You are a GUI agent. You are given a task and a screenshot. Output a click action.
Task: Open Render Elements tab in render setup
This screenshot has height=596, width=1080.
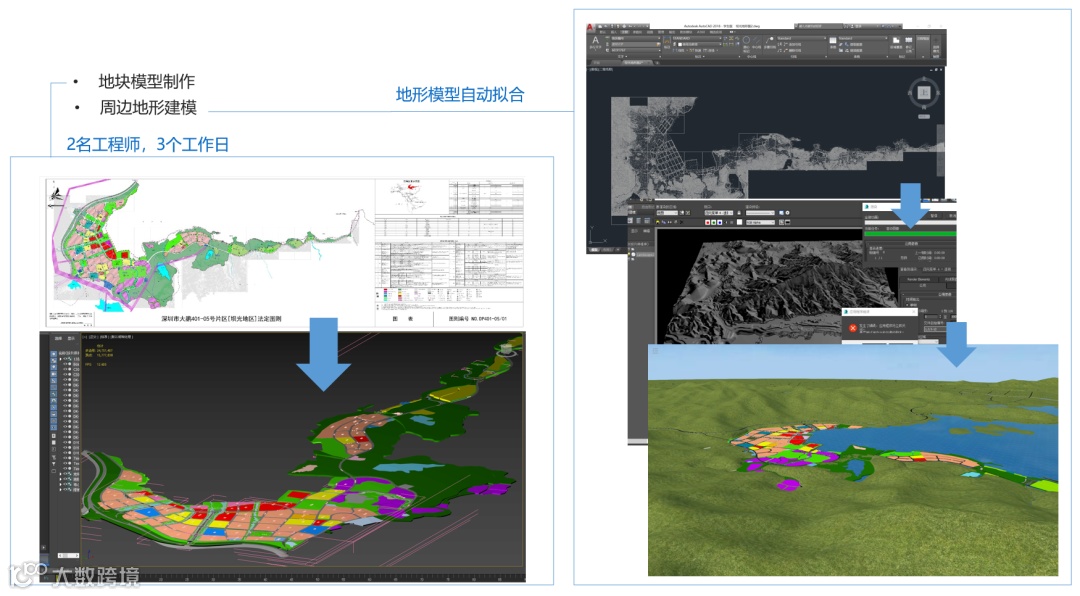point(919,280)
